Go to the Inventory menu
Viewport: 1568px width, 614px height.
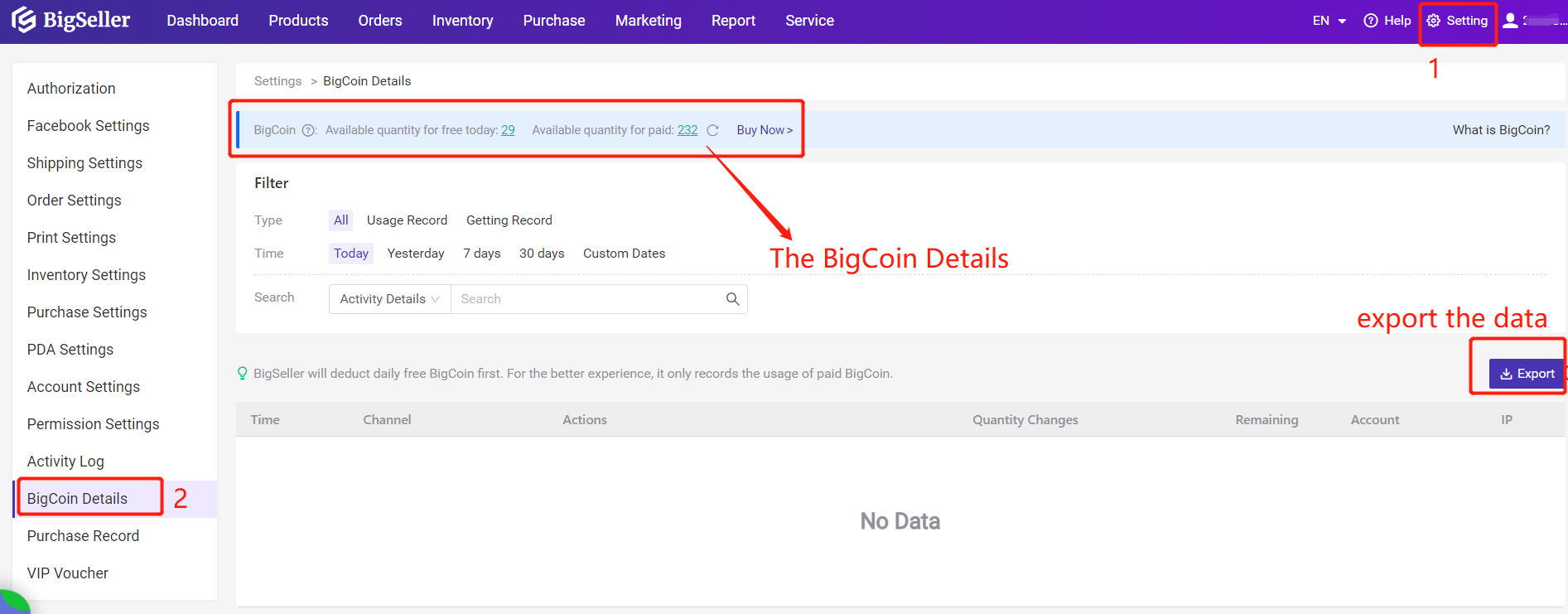pyautogui.click(x=462, y=21)
